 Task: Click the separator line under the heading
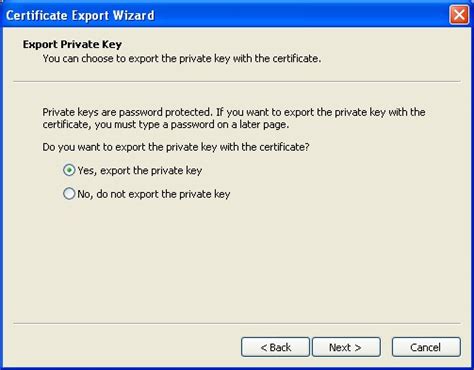[x=237, y=81]
